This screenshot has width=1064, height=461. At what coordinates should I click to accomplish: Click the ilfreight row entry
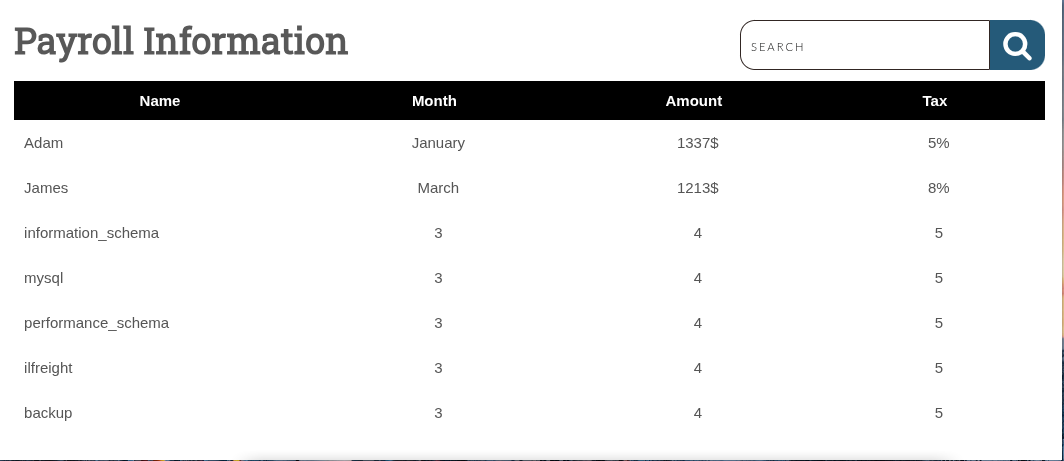click(49, 368)
